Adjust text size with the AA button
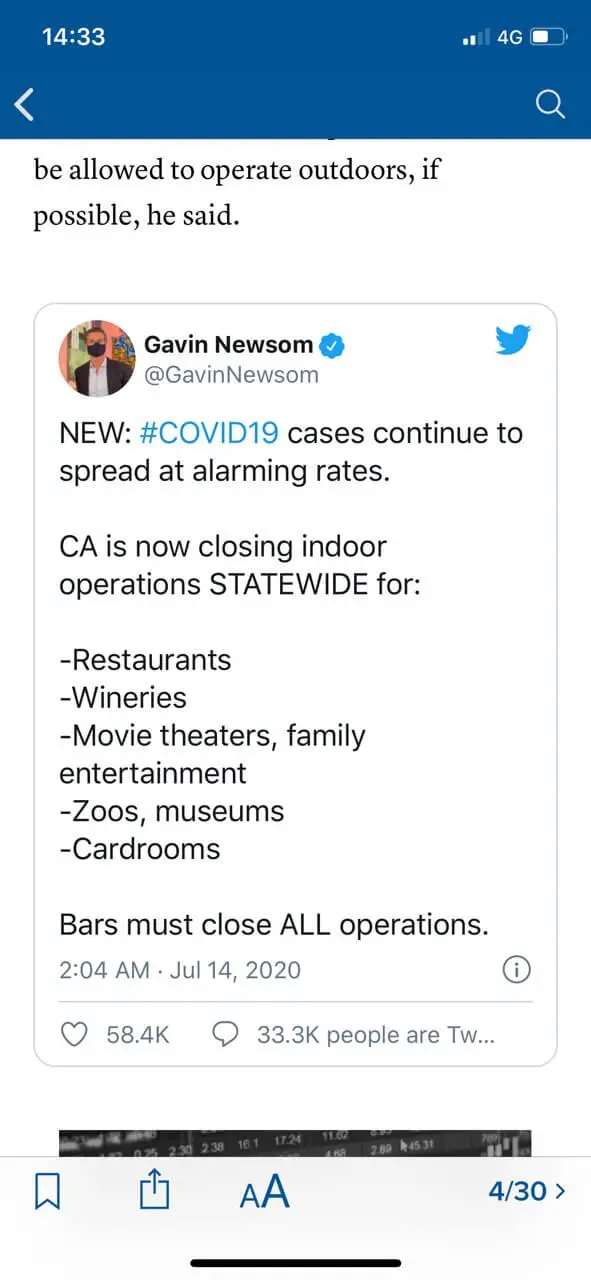This screenshot has width=591, height=1280. pos(265,1191)
